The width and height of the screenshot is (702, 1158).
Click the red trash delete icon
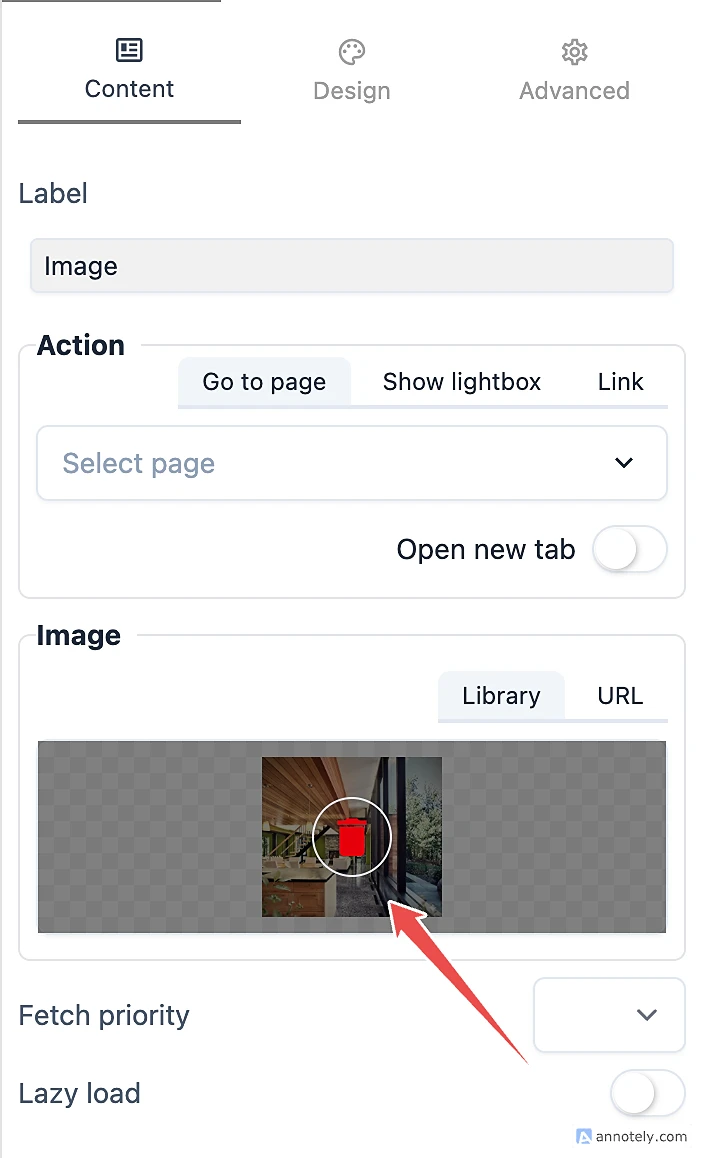pyautogui.click(x=351, y=837)
